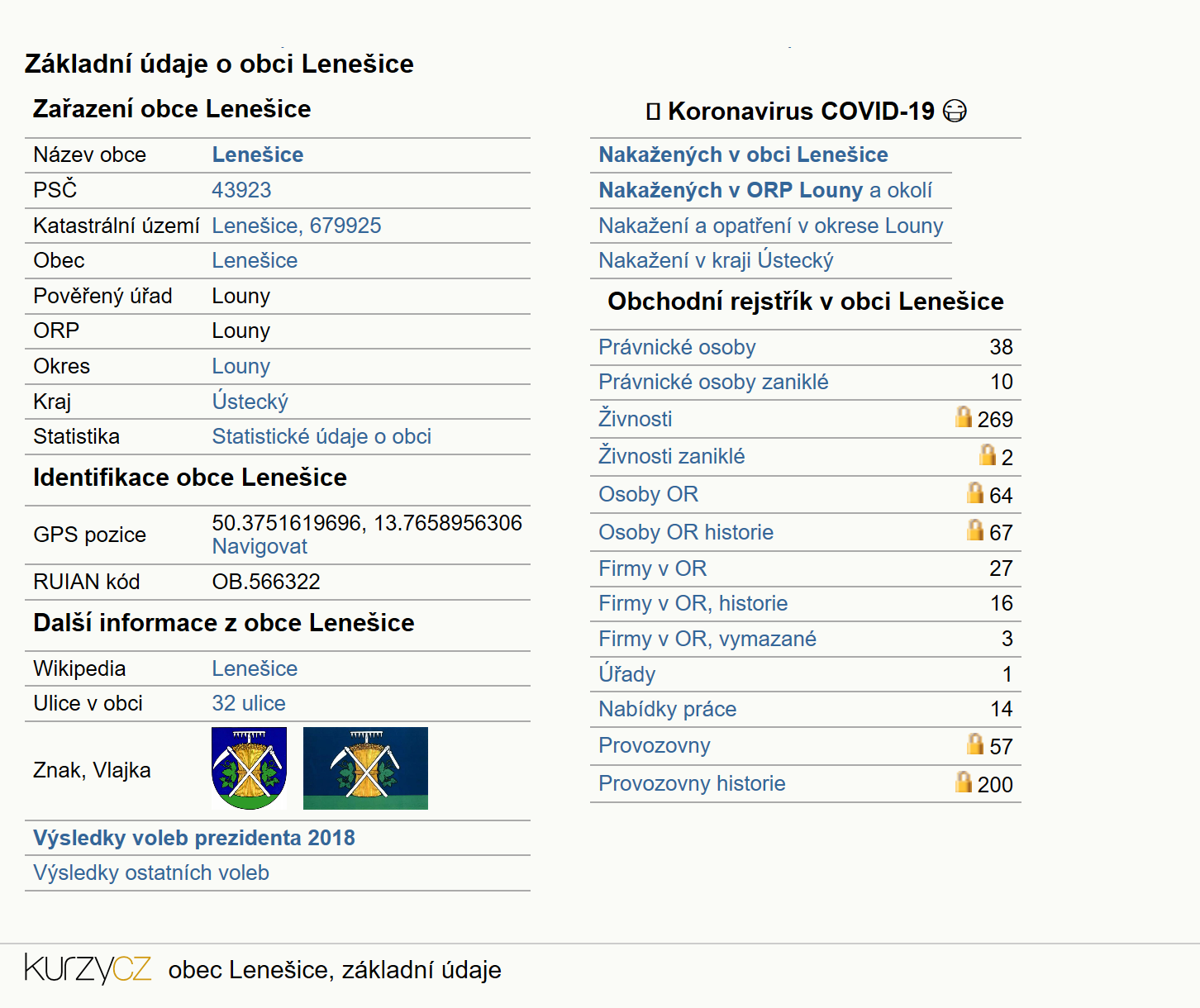
Task: Select heading Obchodní rejstřík v obci Lenešice
Action: pos(806,302)
